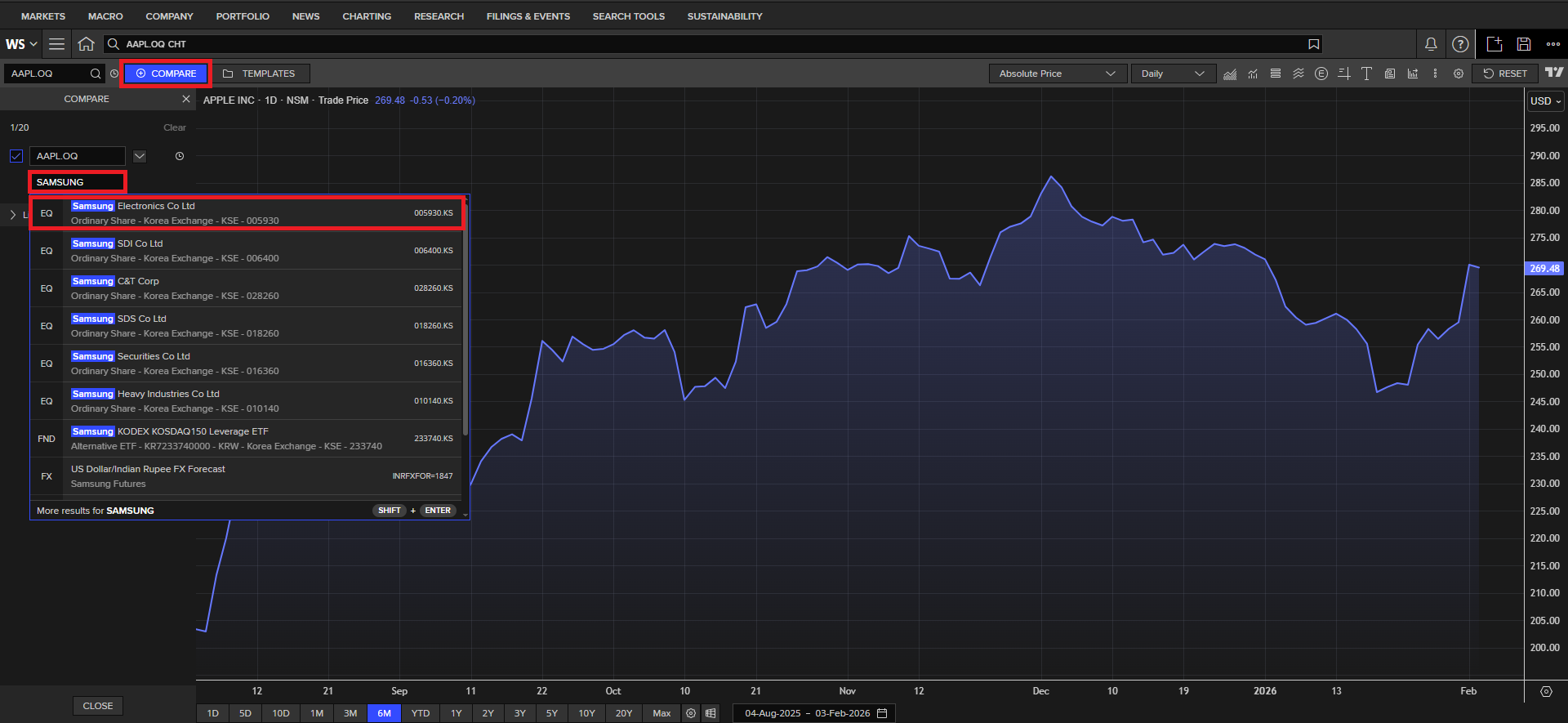The height and width of the screenshot is (723, 1568).
Task: Open the USD currency dropdown
Action: tap(1545, 101)
